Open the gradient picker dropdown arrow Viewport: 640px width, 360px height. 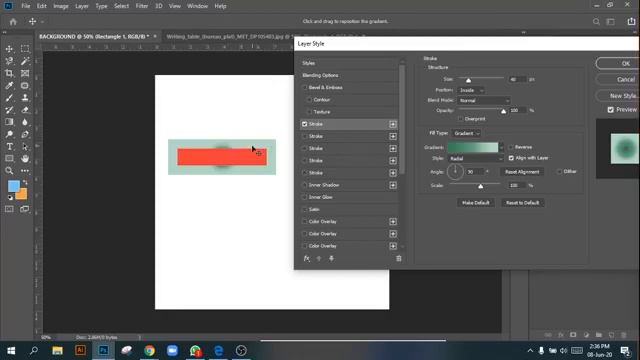click(x=502, y=147)
